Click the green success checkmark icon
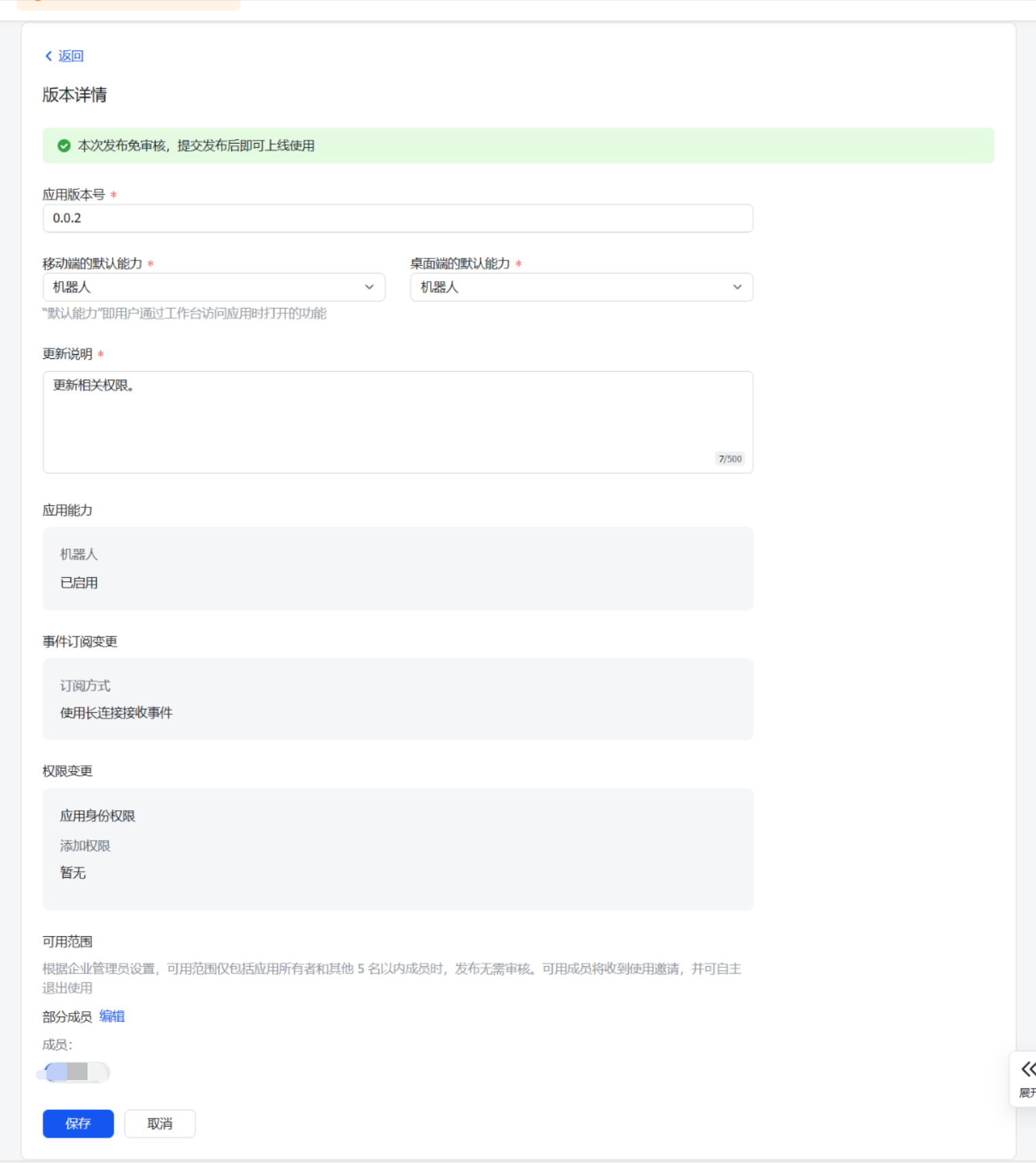Image resolution: width=1036 pixels, height=1163 pixels. pyautogui.click(x=64, y=146)
